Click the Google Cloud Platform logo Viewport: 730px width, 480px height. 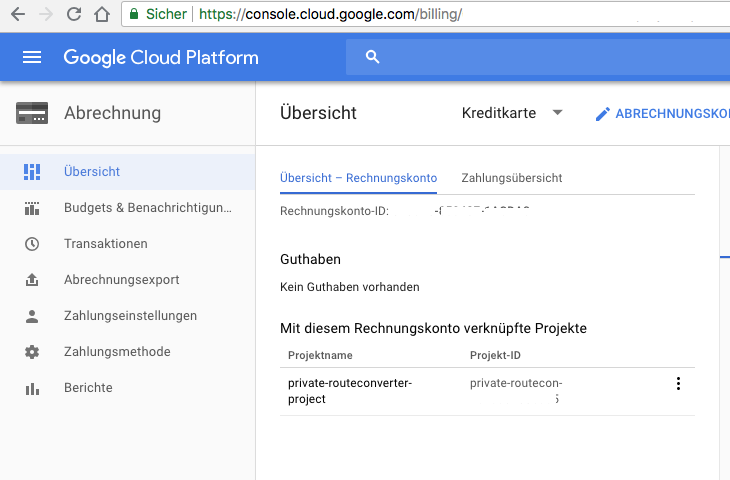coord(161,58)
